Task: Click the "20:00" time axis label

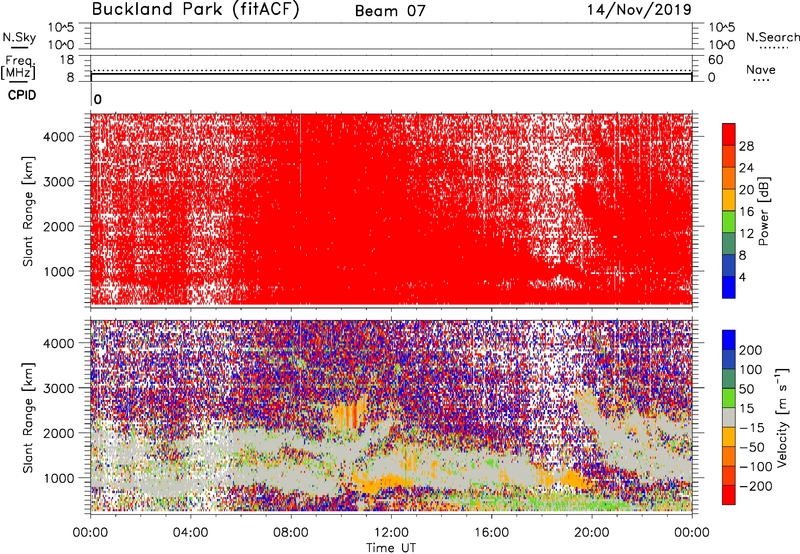Action: [591, 533]
